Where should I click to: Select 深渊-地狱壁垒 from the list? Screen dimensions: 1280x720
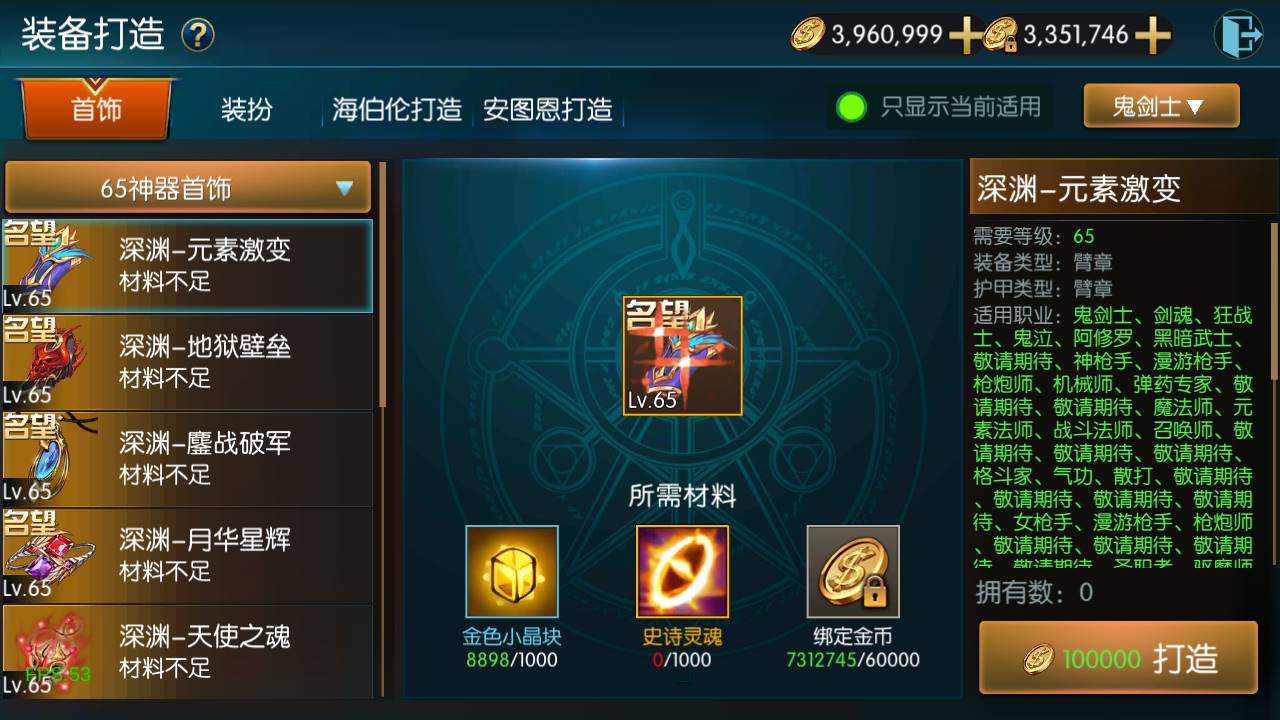click(x=188, y=361)
